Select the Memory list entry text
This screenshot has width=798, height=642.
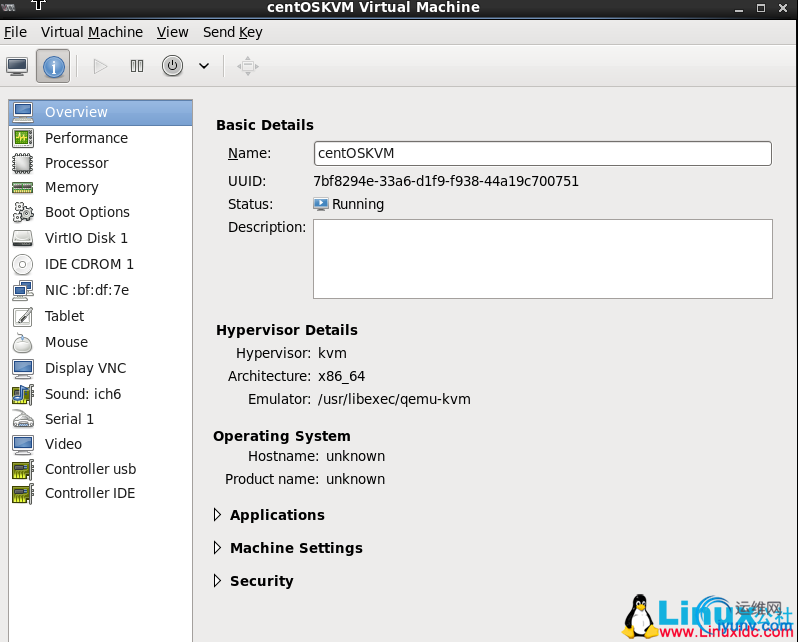point(72,187)
